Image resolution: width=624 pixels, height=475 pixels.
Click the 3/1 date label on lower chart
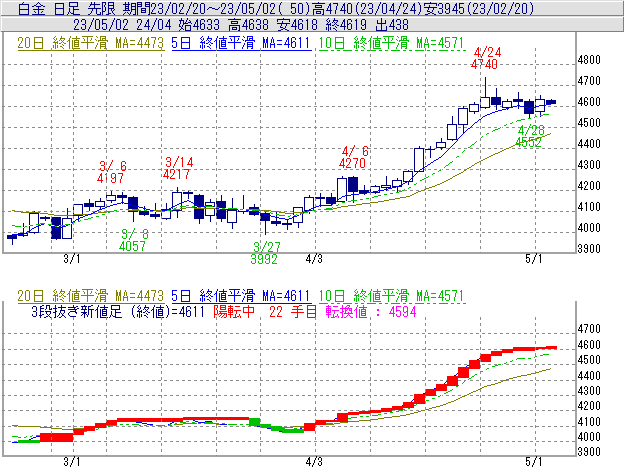pos(72,462)
